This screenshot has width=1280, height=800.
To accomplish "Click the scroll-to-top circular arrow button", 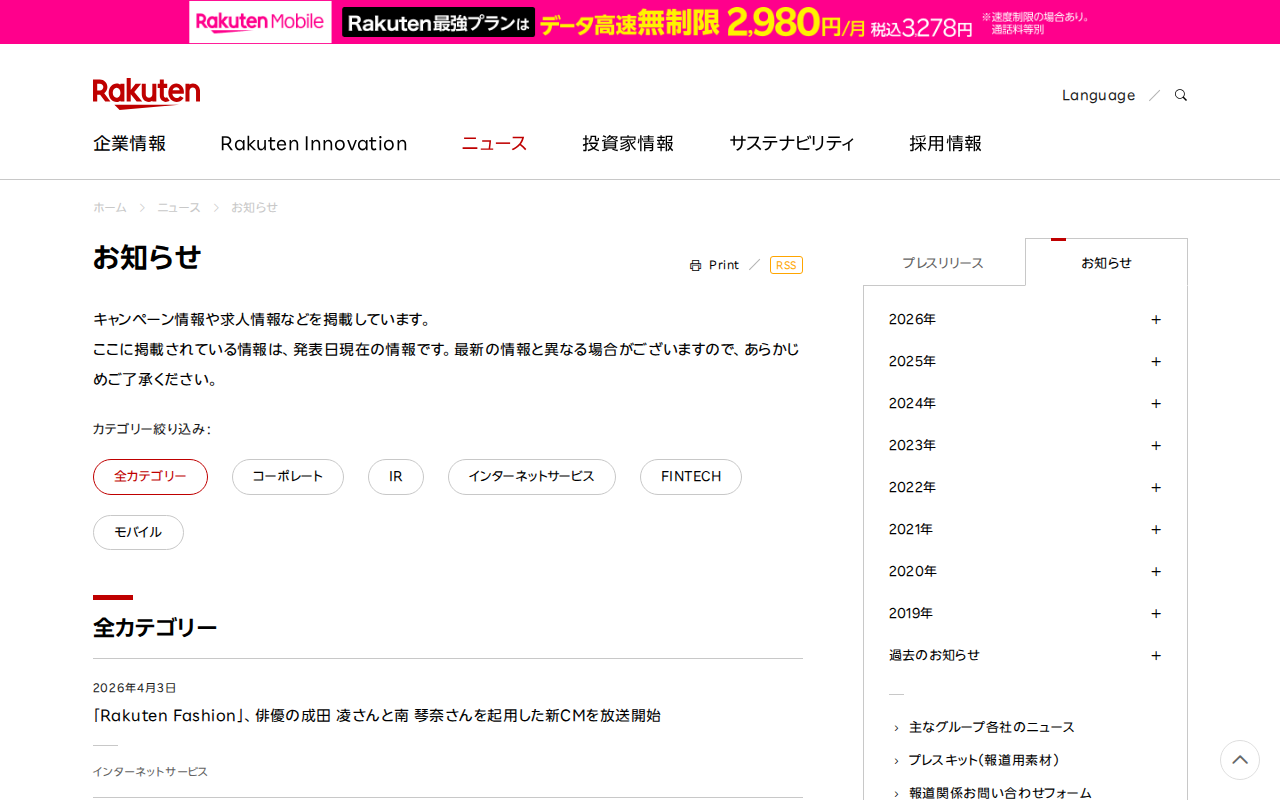I will (1239, 760).
